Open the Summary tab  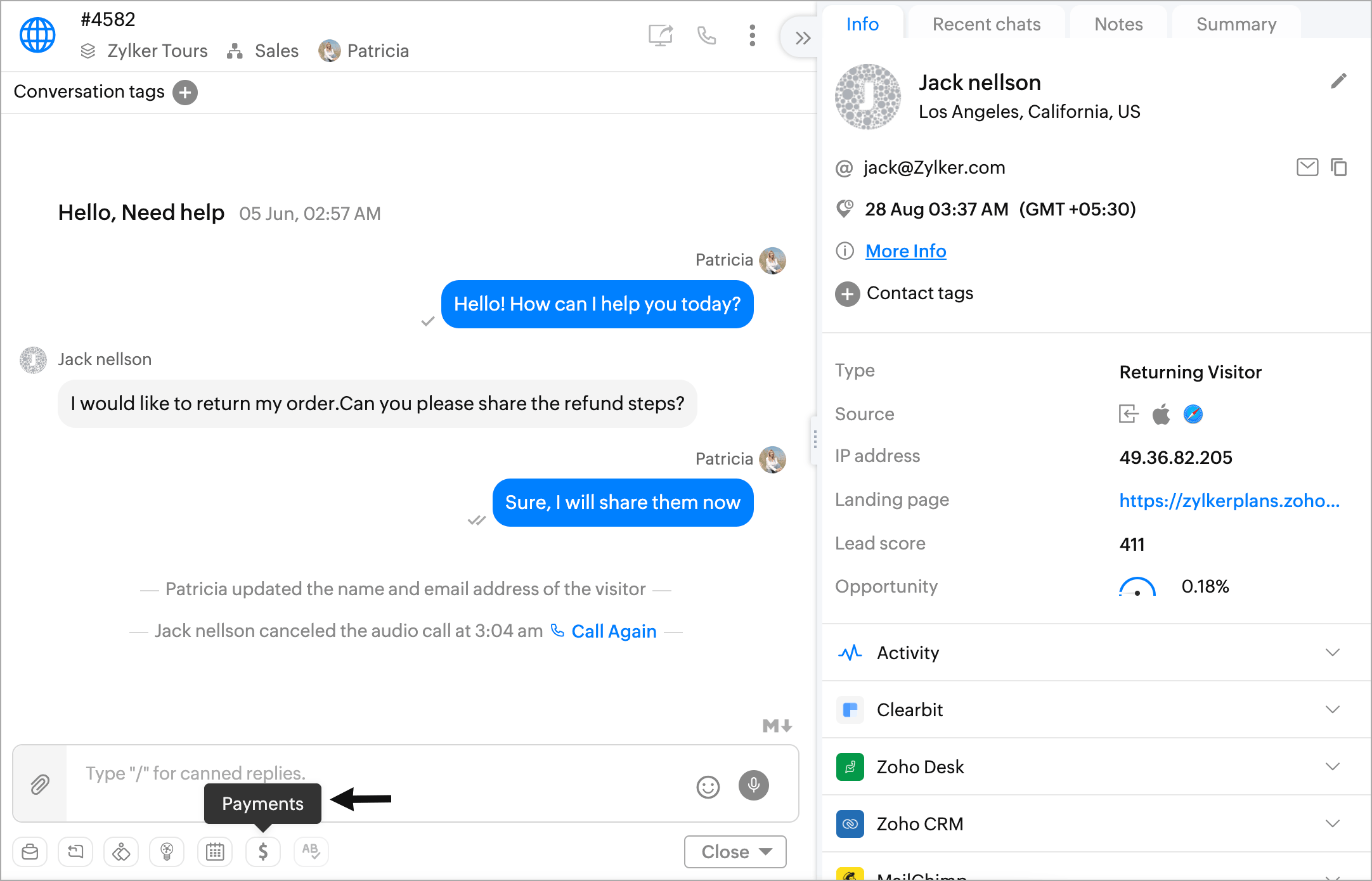click(x=1236, y=24)
